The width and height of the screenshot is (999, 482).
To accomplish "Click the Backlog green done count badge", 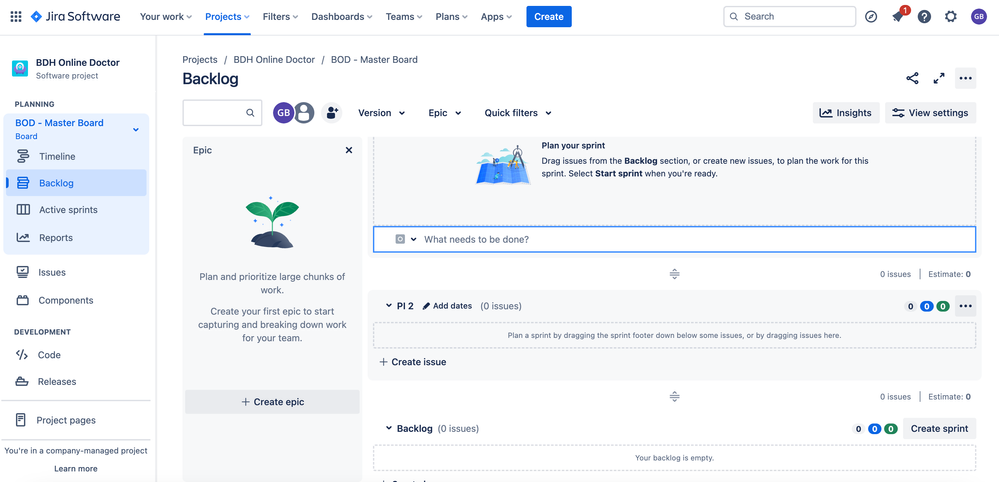I will point(890,429).
